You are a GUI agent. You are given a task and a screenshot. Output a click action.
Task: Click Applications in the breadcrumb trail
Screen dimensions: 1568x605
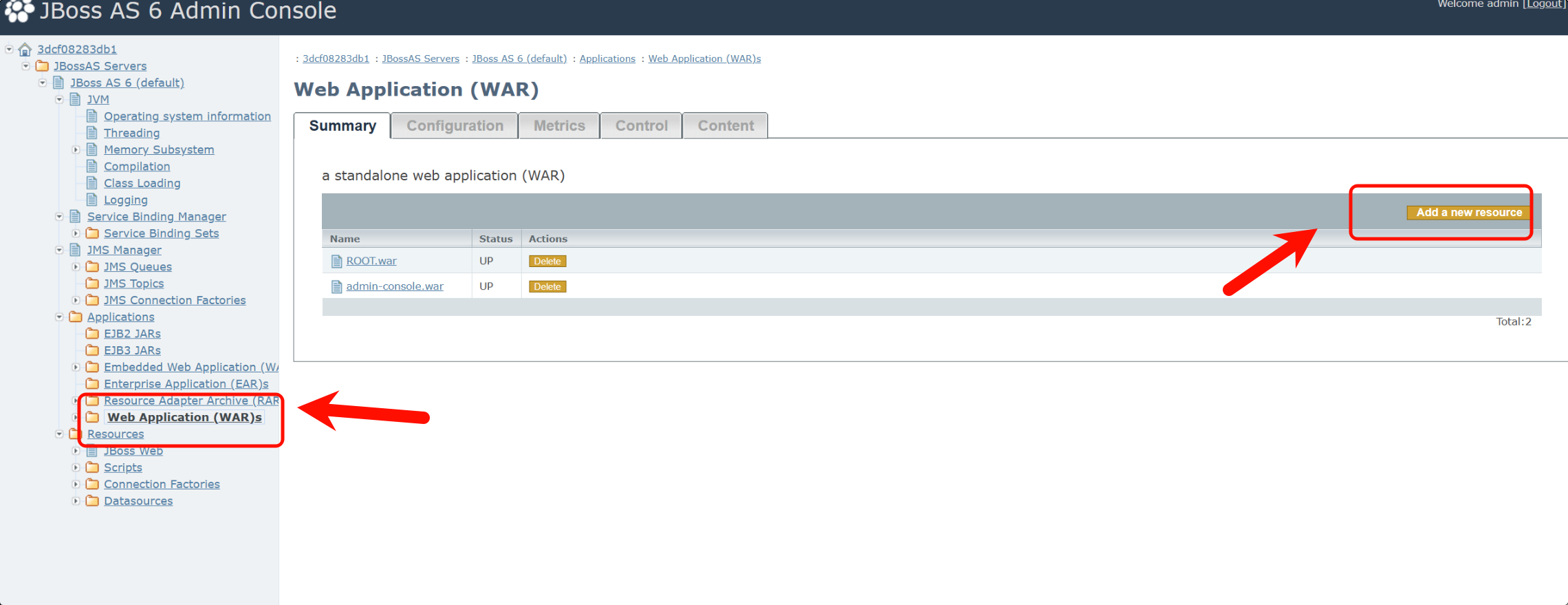[x=607, y=59]
